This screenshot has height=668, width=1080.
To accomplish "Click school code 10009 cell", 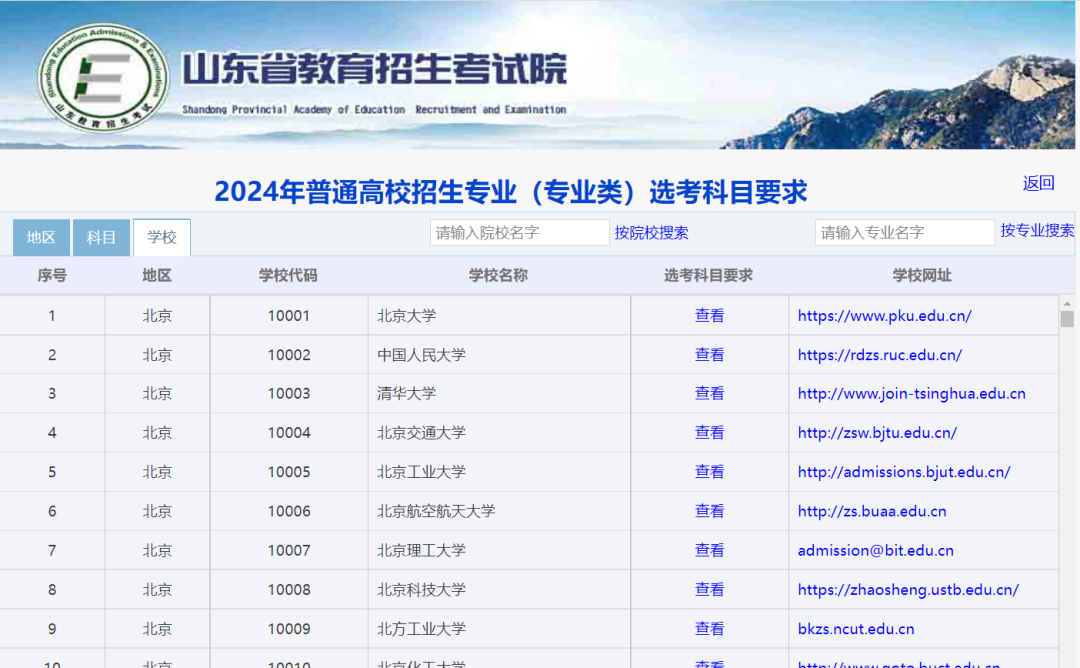I will pos(289,629).
